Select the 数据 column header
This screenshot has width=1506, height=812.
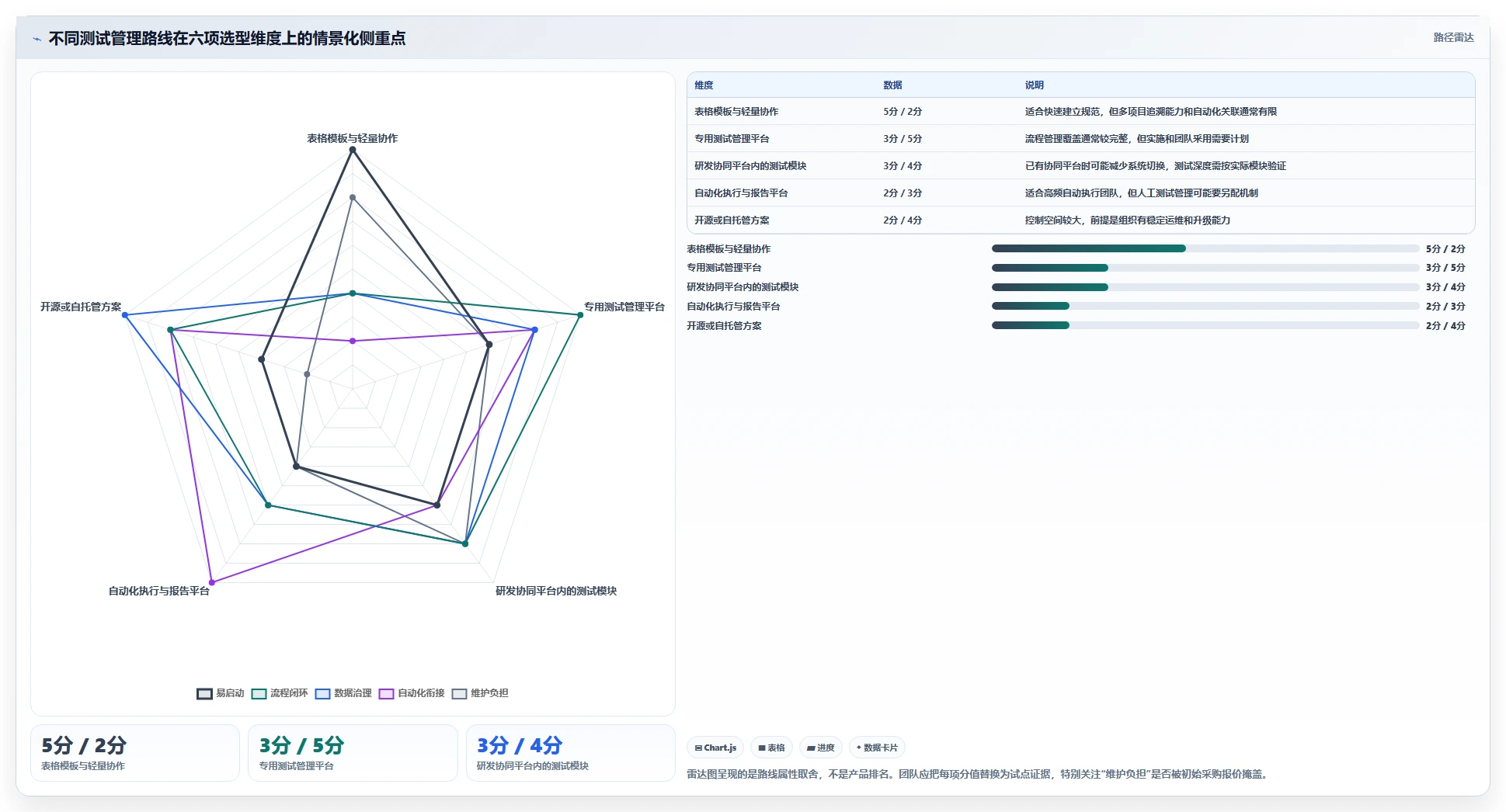(x=892, y=85)
